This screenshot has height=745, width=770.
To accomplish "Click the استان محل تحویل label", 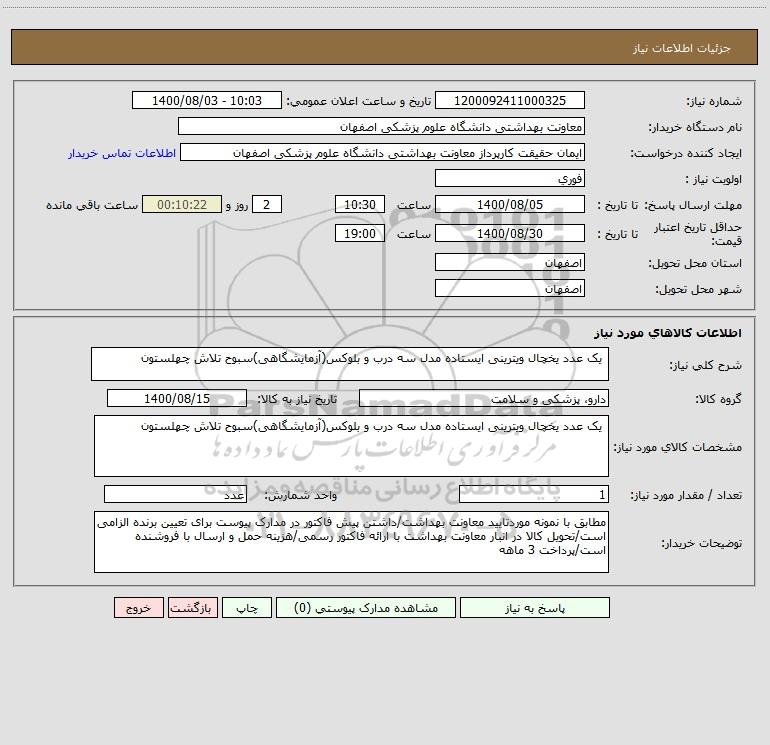I will tap(695, 264).
